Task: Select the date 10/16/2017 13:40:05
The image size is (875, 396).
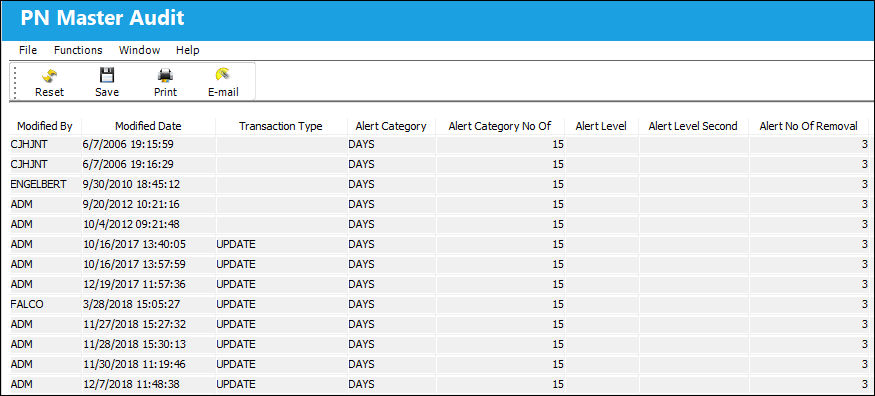Action: (134, 244)
